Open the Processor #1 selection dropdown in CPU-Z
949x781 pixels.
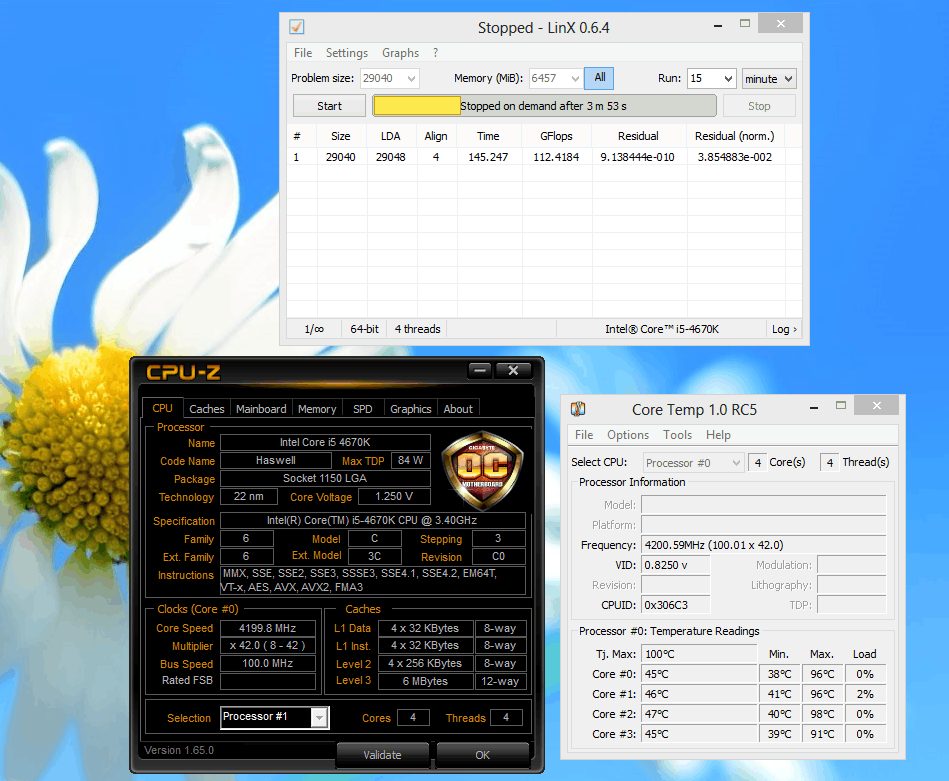[319, 718]
